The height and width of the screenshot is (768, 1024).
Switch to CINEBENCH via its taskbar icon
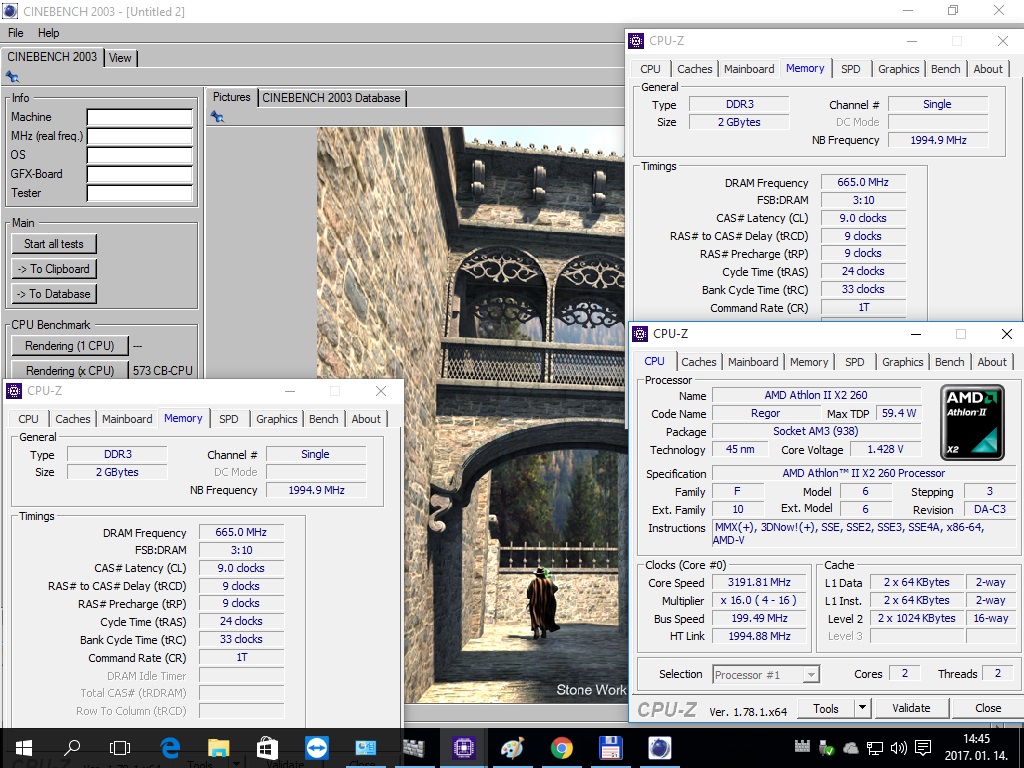(660, 748)
